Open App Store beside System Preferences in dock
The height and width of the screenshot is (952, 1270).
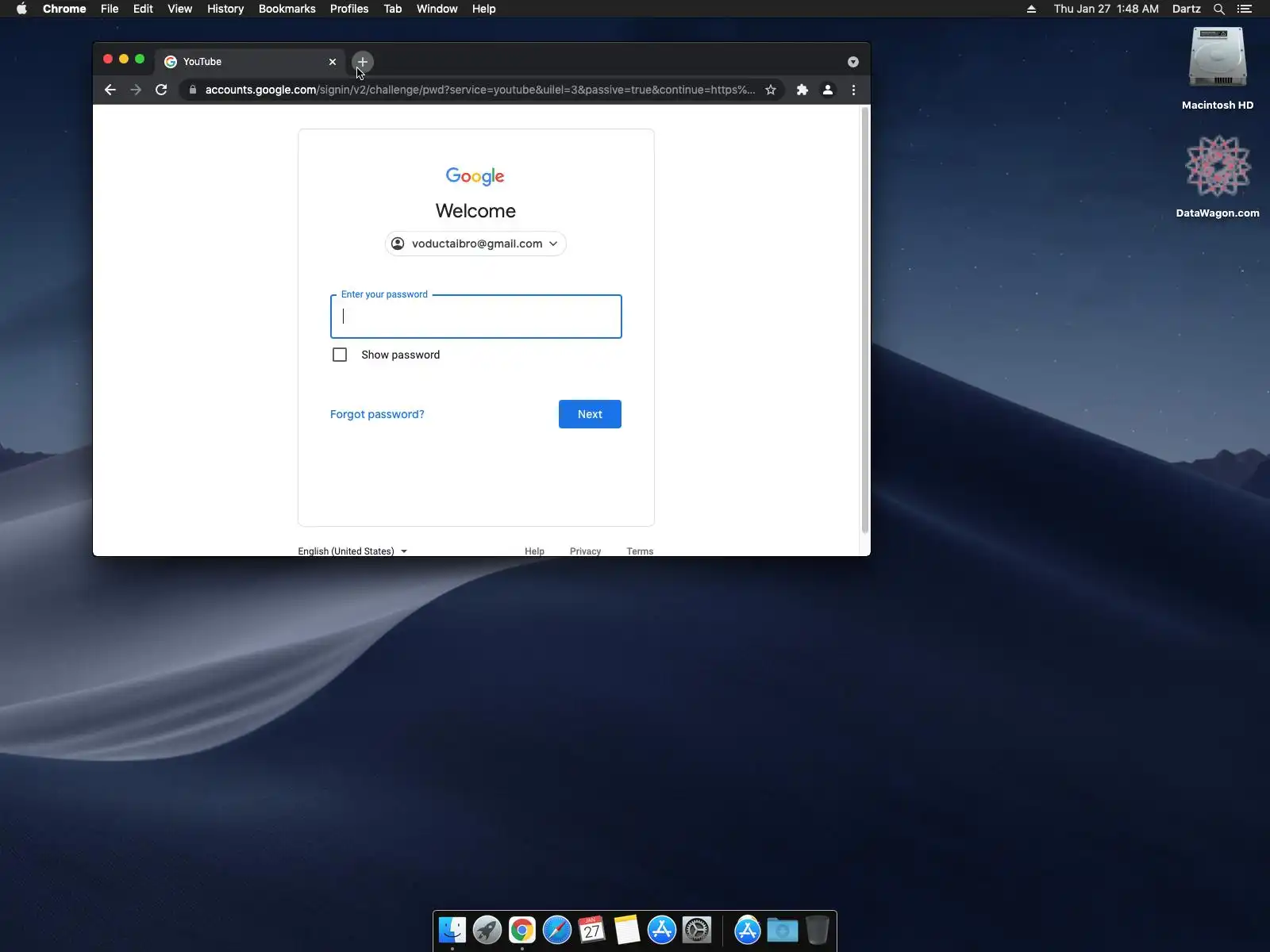pos(662,930)
